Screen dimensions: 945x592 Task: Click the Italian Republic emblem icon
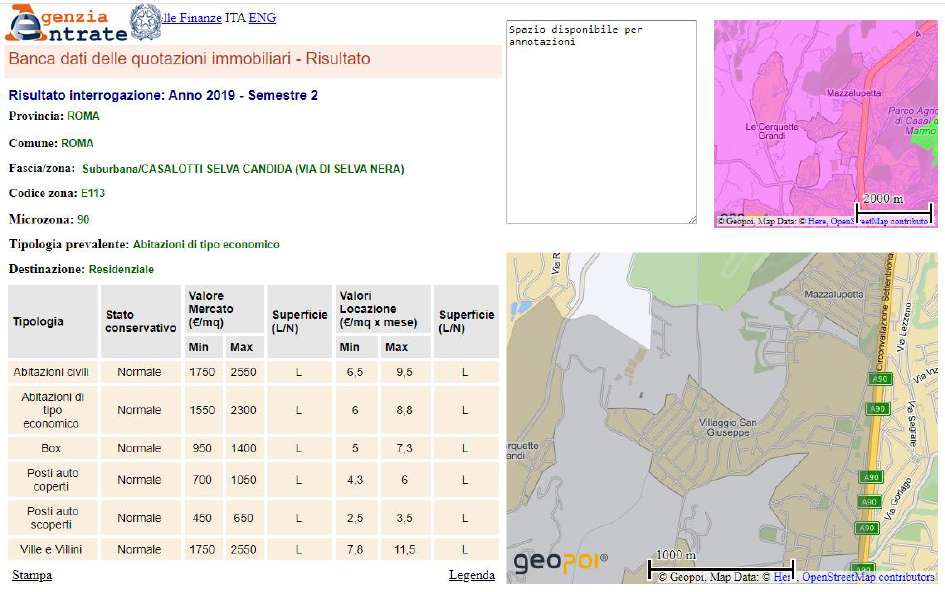[146, 22]
